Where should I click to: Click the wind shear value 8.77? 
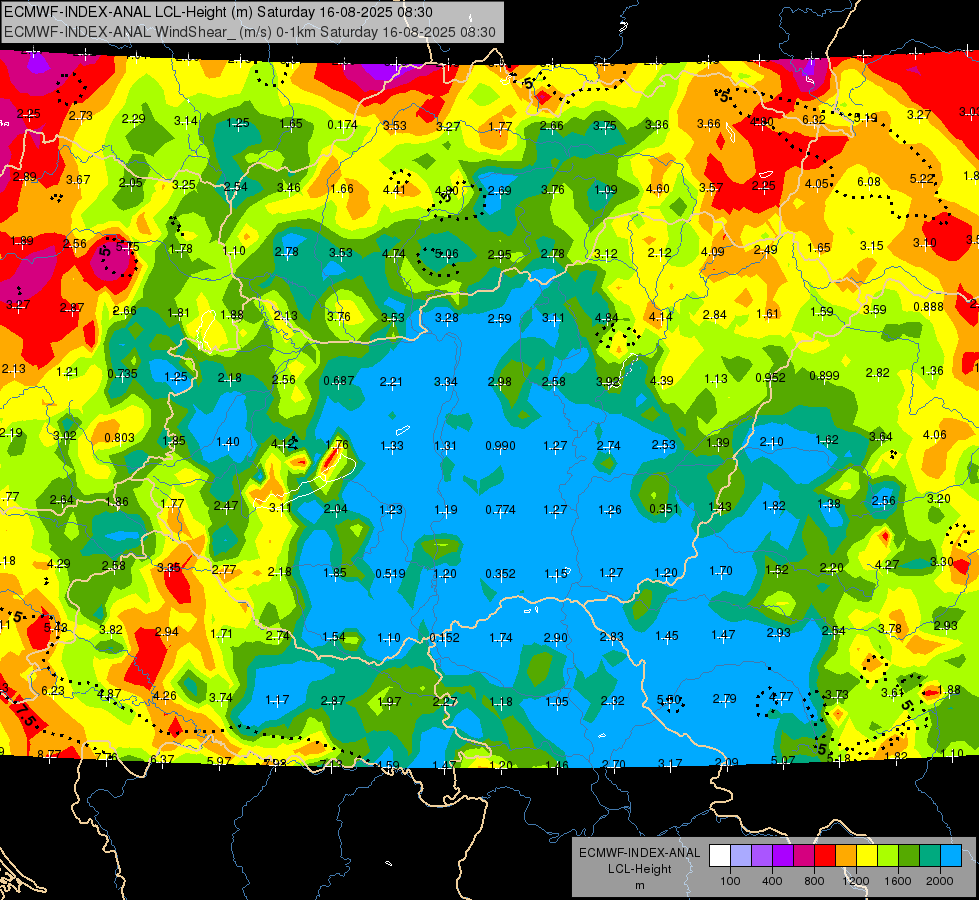49,754
